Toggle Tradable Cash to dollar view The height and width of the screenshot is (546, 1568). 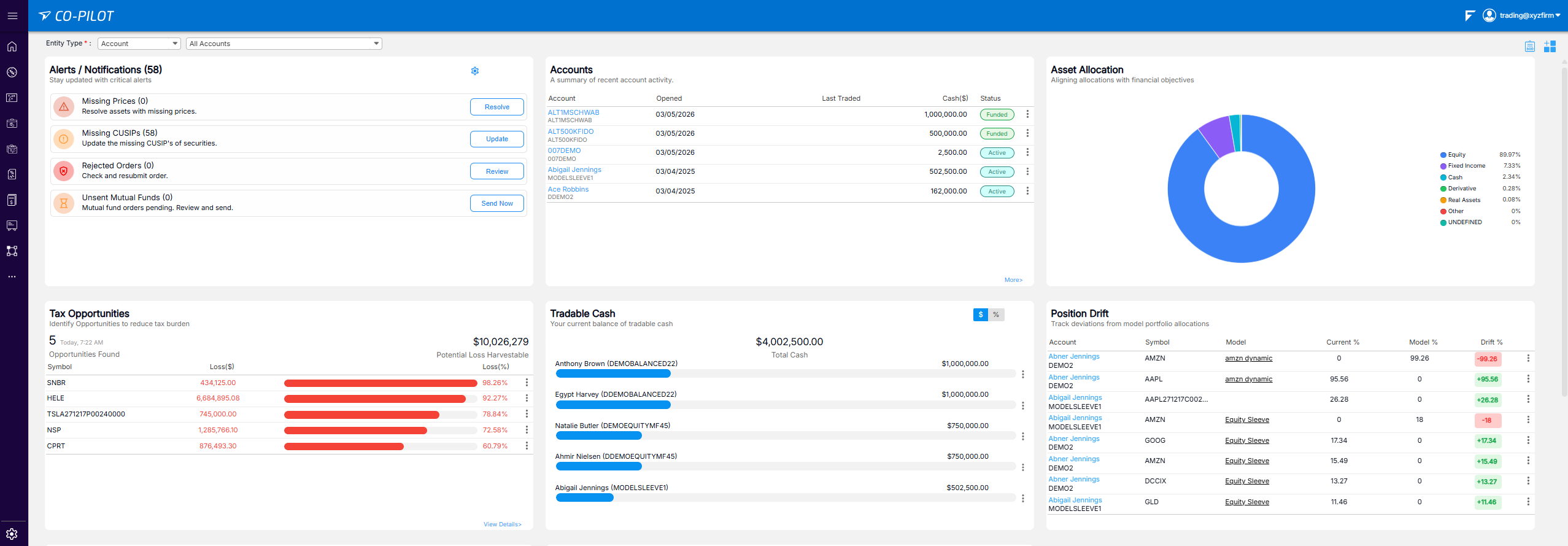coord(980,314)
